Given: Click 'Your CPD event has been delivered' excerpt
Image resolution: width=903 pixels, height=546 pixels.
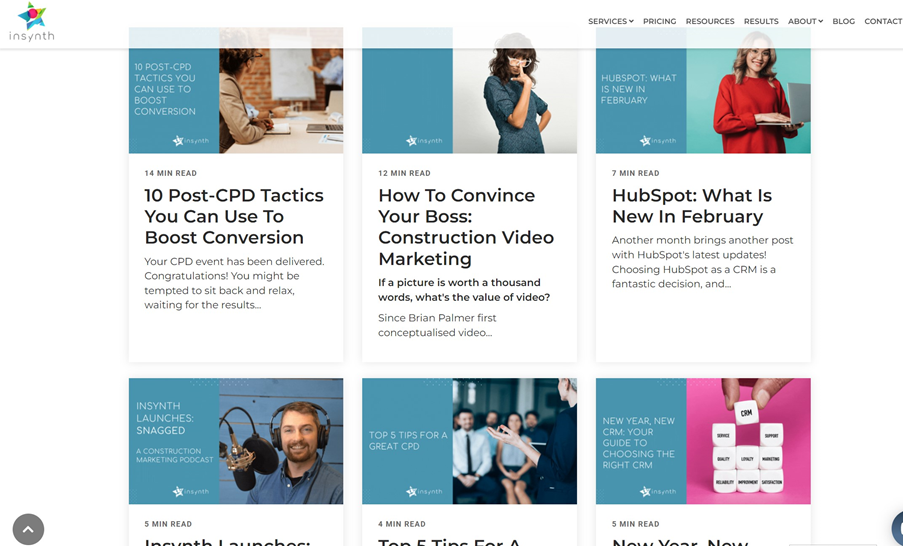Looking at the screenshot, I should click(x=234, y=283).
